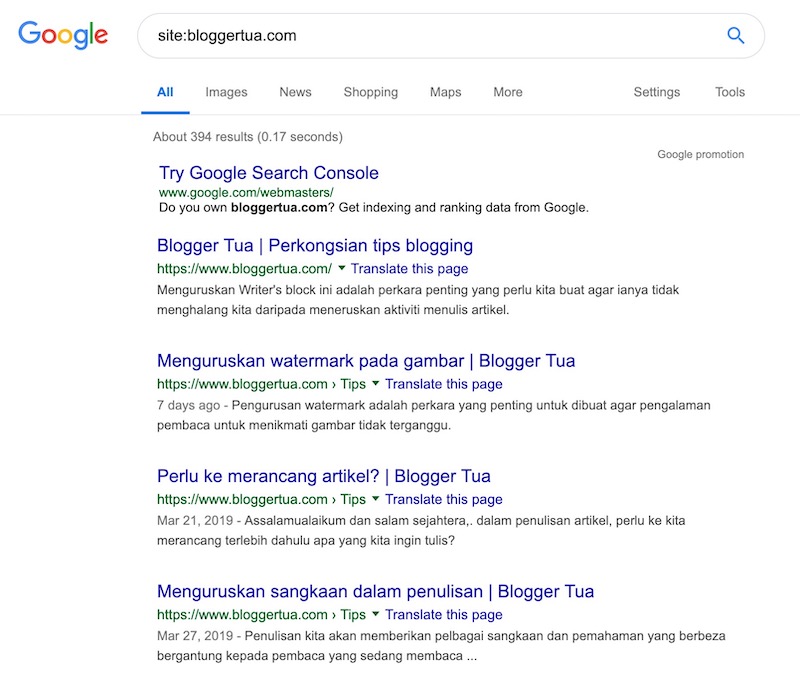Open Menguruskan watermark pada gambar result

tap(366, 361)
